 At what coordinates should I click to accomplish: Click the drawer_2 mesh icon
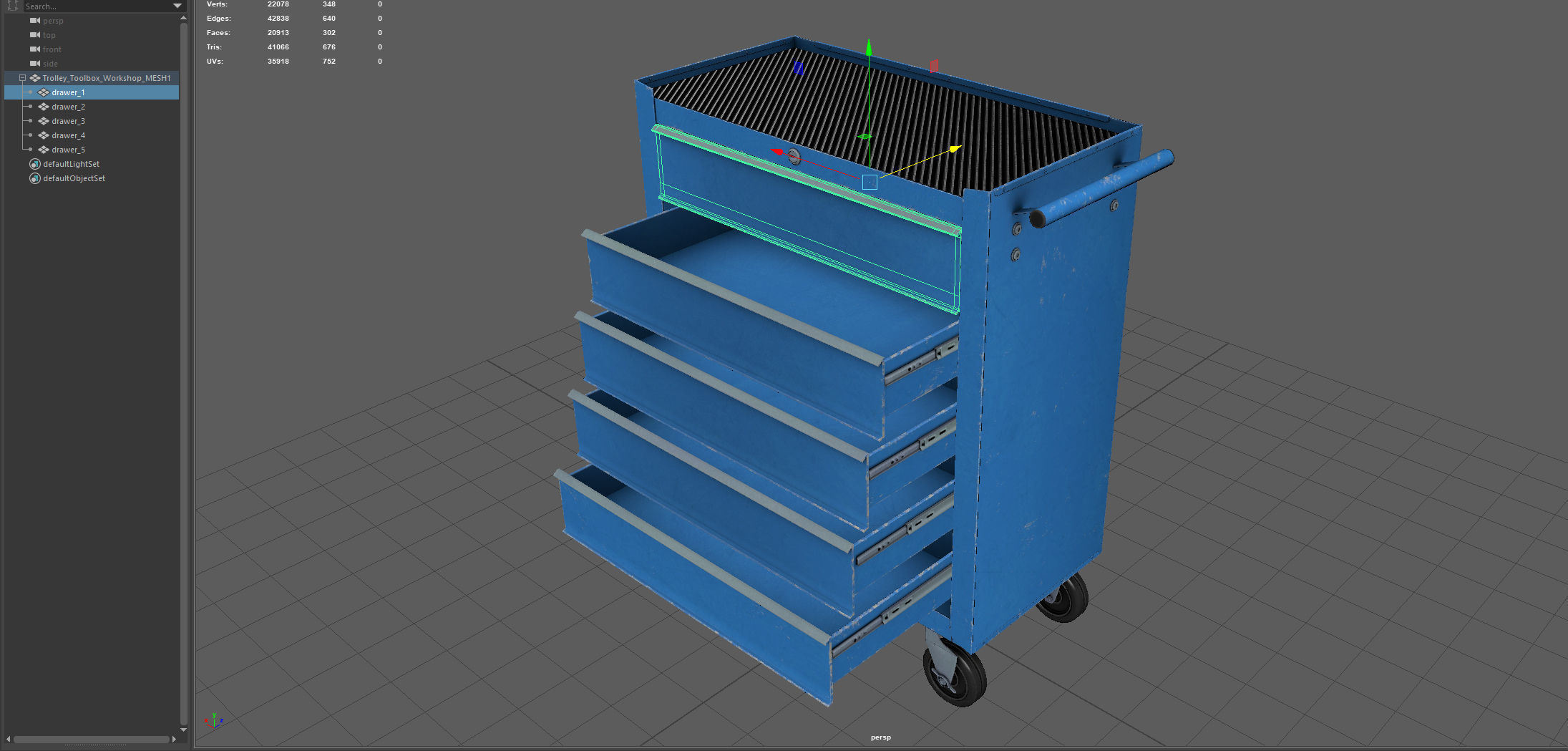[44, 107]
